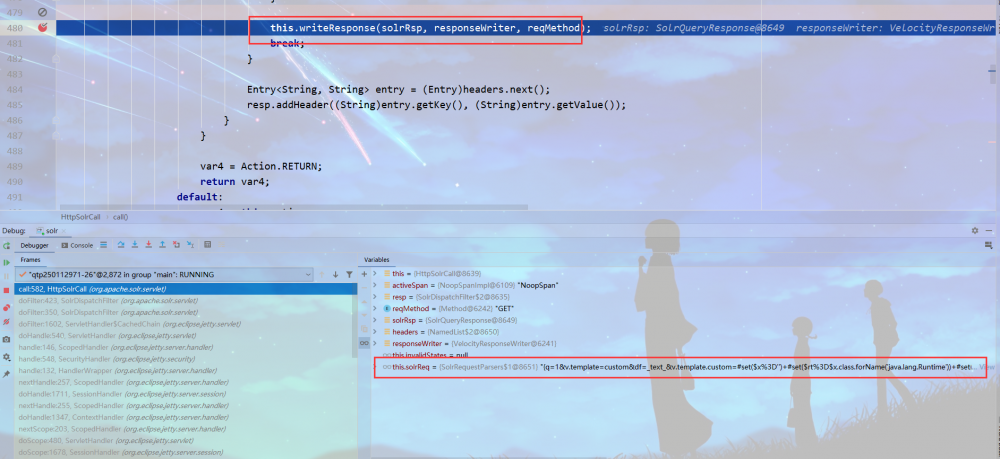This screenshot has height=459, width=1000.
Task: Step out of the current method
Action: [163, 245]
